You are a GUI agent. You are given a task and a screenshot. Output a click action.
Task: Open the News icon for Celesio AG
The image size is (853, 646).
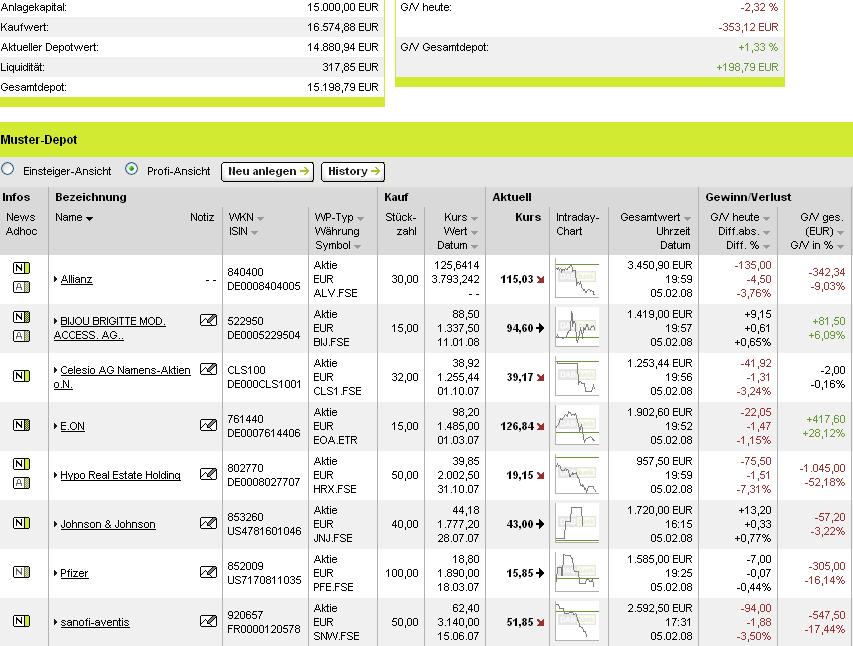pyautogui.click(x=21, y=376)
